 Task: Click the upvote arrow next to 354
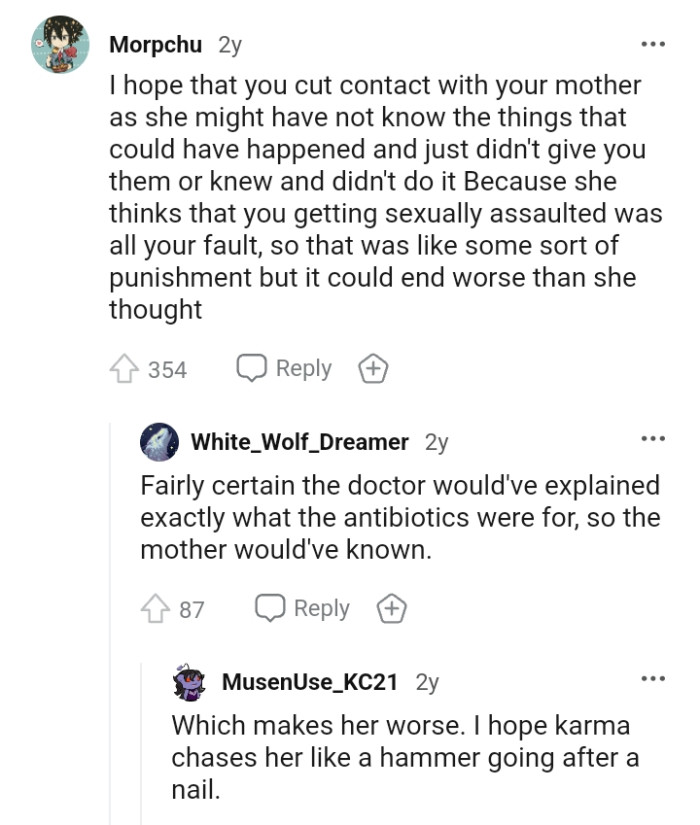click(x=124, y=368)
